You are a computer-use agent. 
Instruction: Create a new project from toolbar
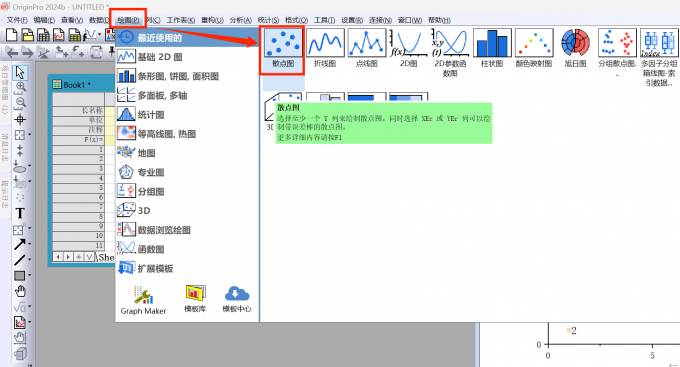coord(12,35)
